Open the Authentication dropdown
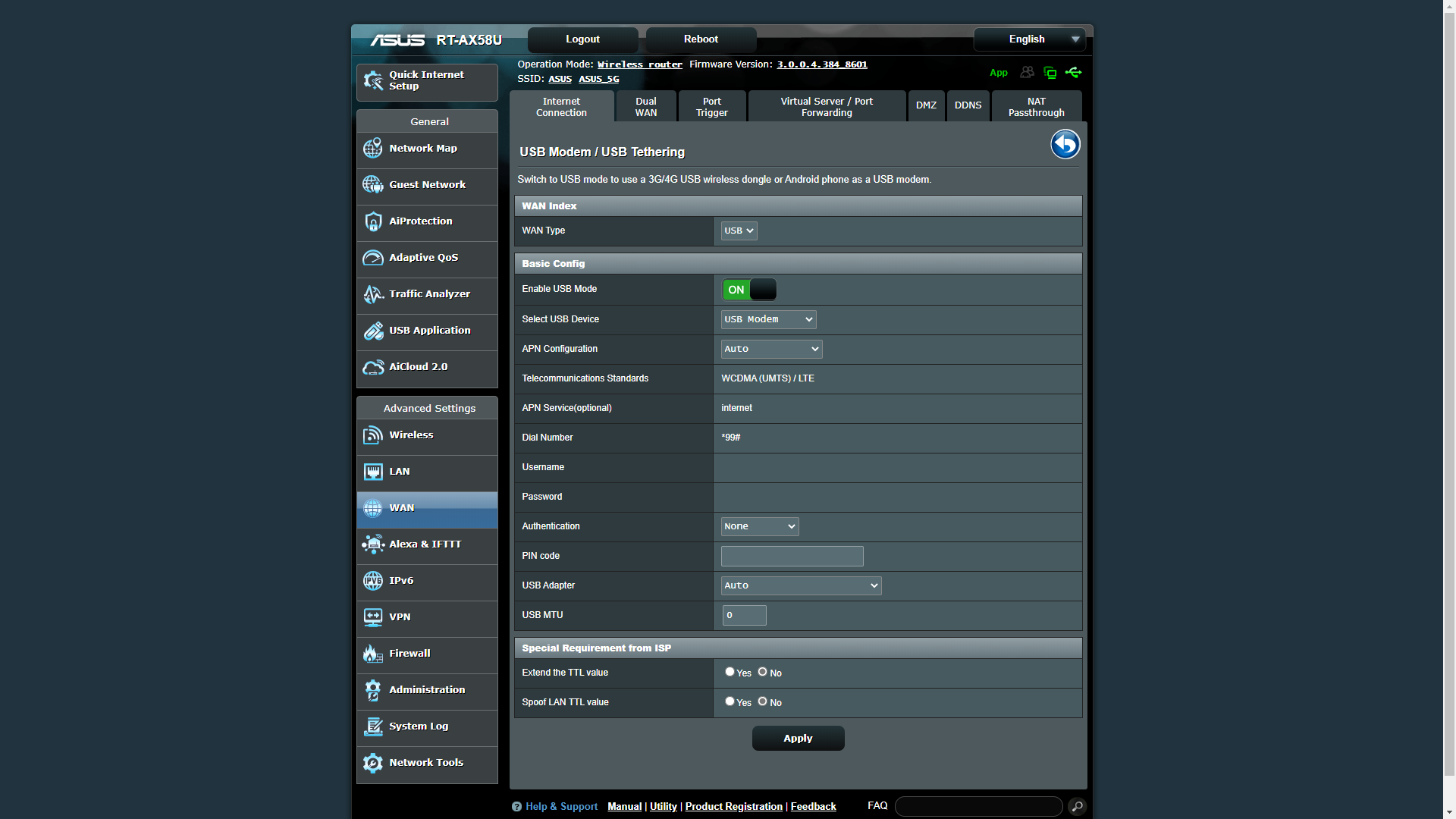This screenshot has height=819, width=1456. click(x=759, y=526)
